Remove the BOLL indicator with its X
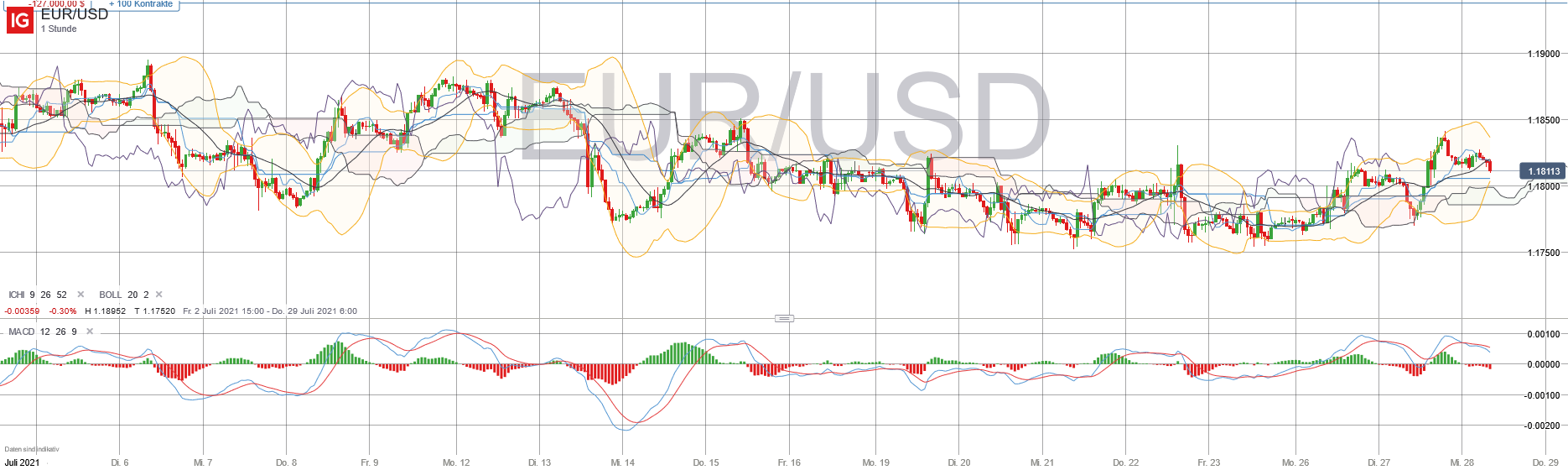 [158, 295]
